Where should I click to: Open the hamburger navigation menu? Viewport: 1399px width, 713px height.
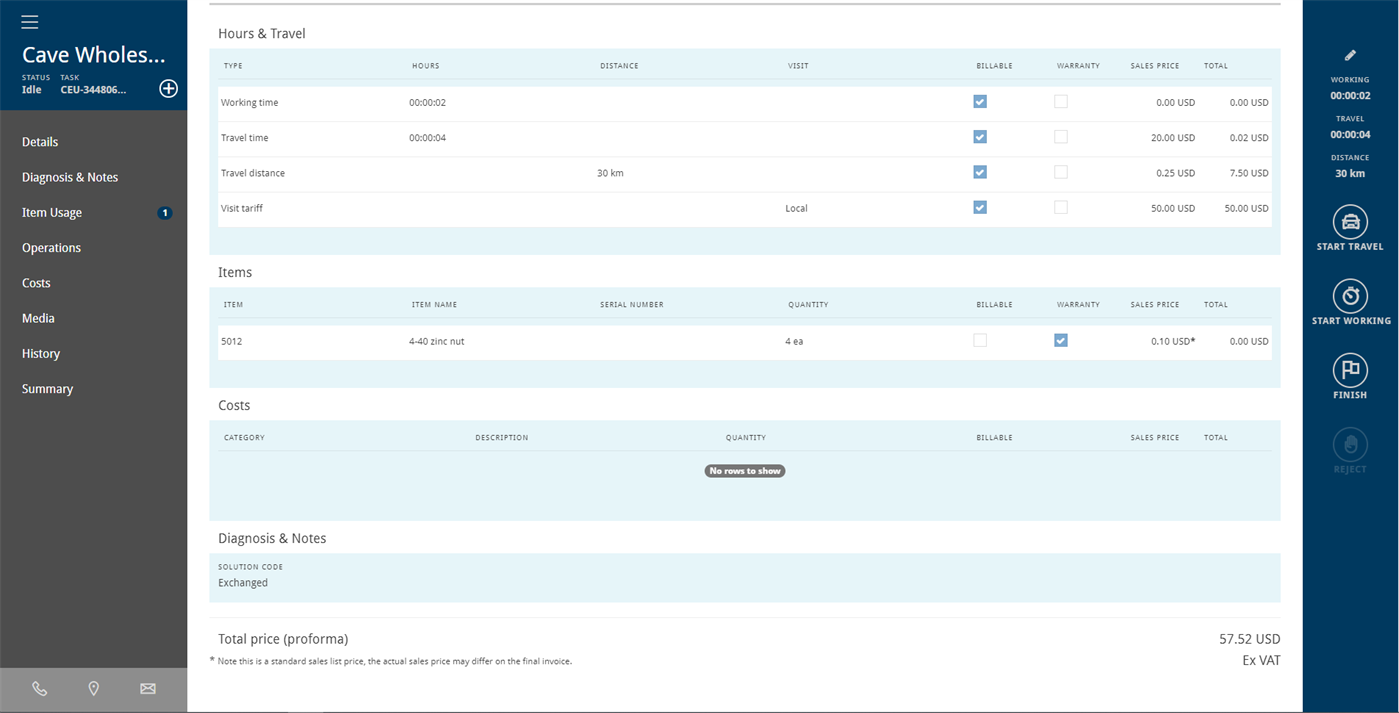click(28, 20)
